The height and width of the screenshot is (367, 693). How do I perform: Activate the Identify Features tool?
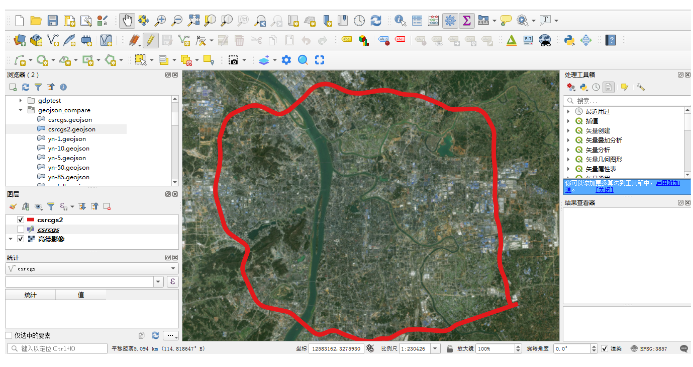(400, 20)
